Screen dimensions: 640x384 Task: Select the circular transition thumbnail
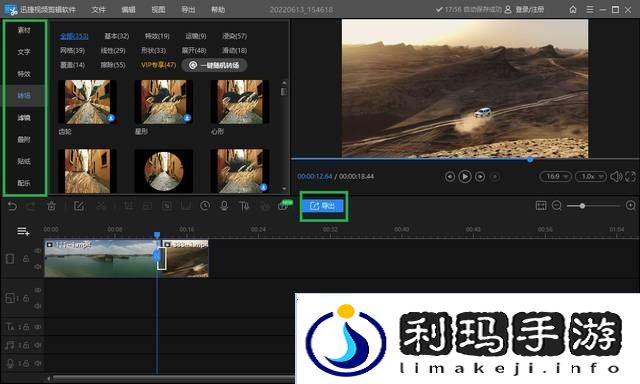point(164,171)
